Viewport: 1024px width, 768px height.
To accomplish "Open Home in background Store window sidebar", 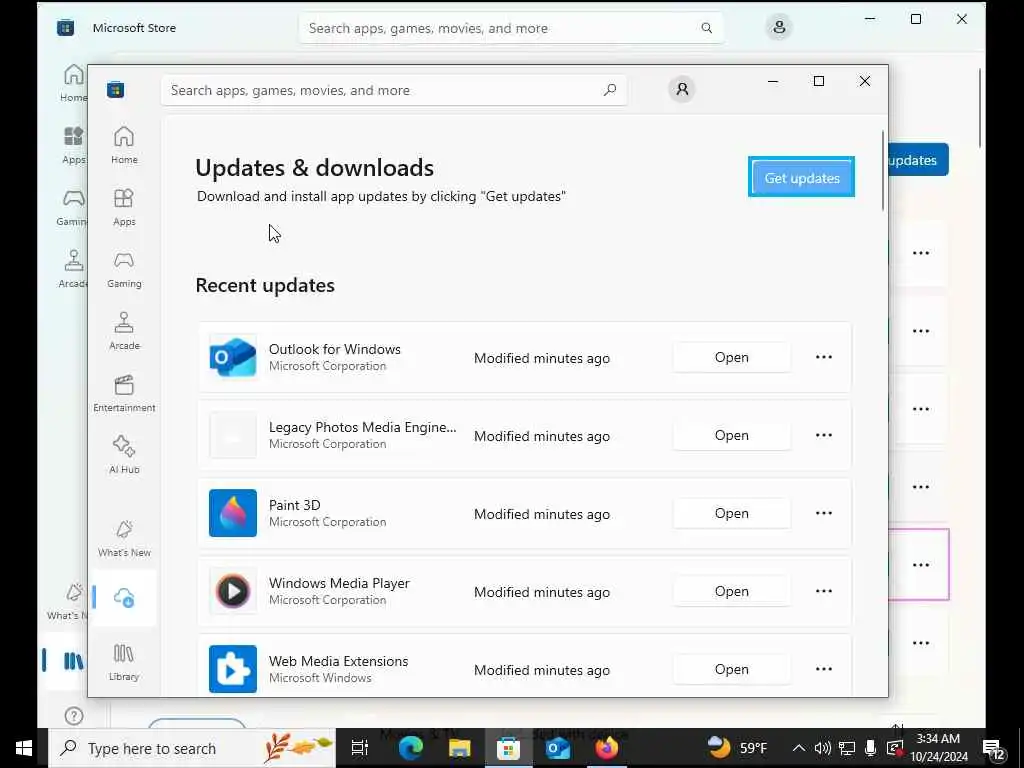I will tap(73, 83).
